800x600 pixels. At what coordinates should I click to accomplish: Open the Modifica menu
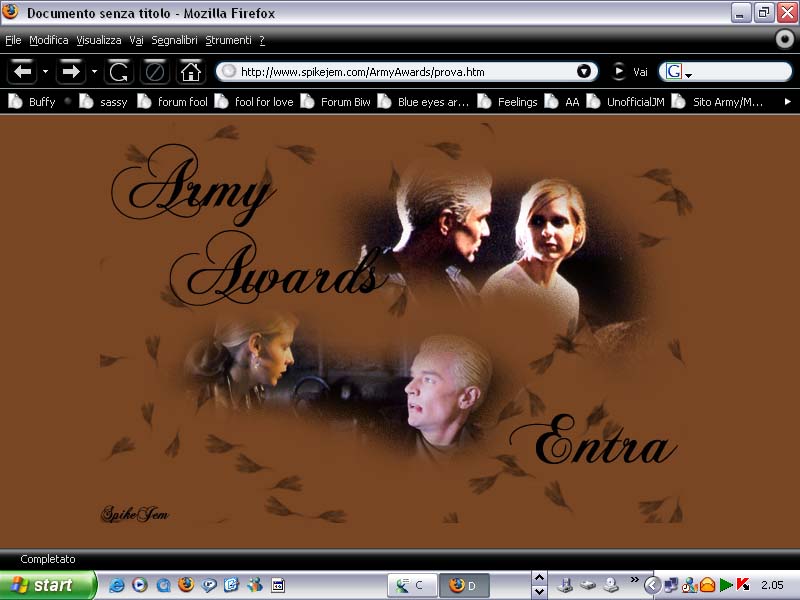[48, 40]
